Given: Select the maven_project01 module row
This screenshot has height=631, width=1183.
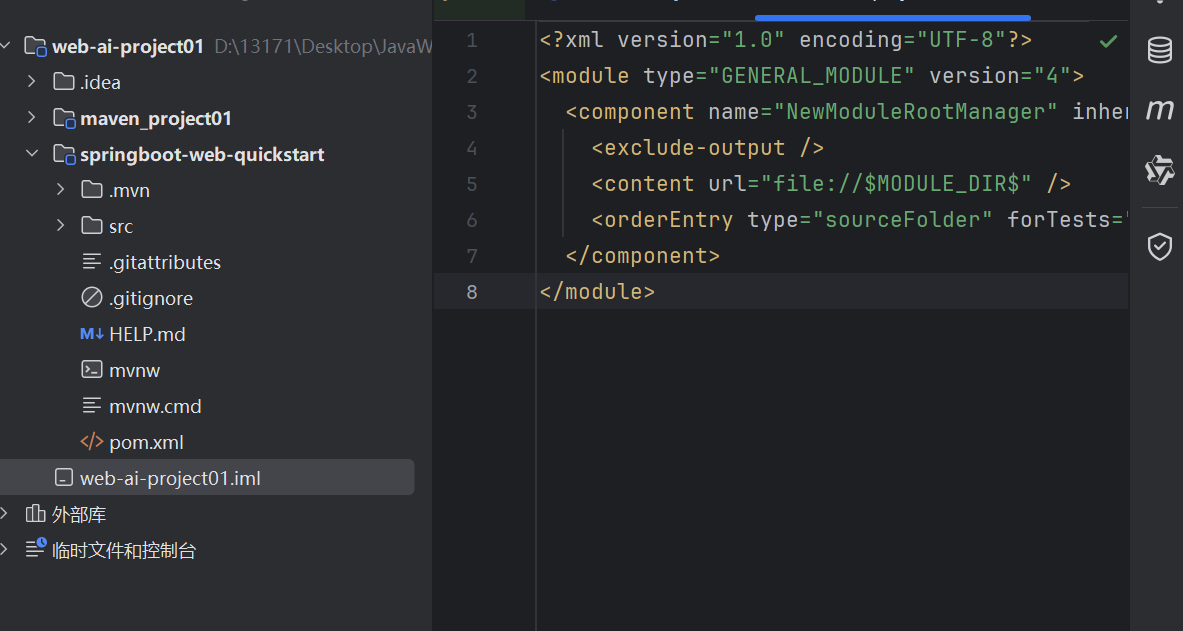Looking at the screenshot, I should 207,119.
